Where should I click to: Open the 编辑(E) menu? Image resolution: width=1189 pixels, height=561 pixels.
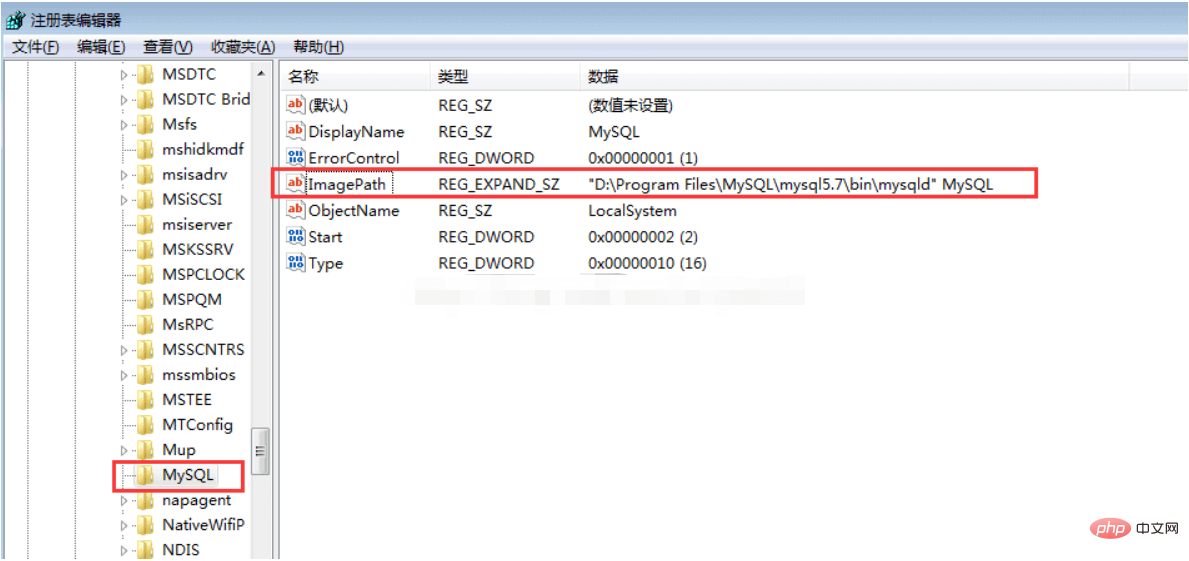[101, 47]
